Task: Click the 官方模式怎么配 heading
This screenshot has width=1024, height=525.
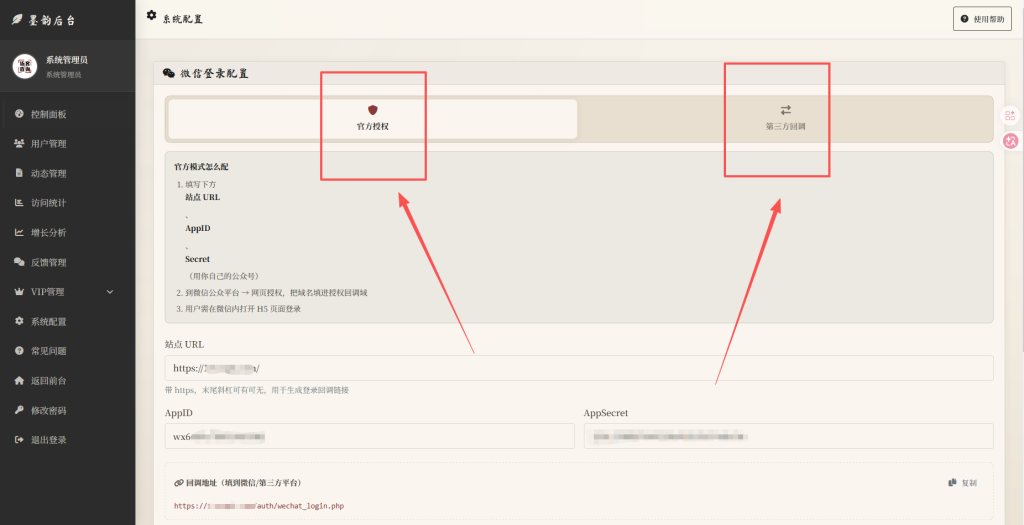Action: (x=201, y=167)
